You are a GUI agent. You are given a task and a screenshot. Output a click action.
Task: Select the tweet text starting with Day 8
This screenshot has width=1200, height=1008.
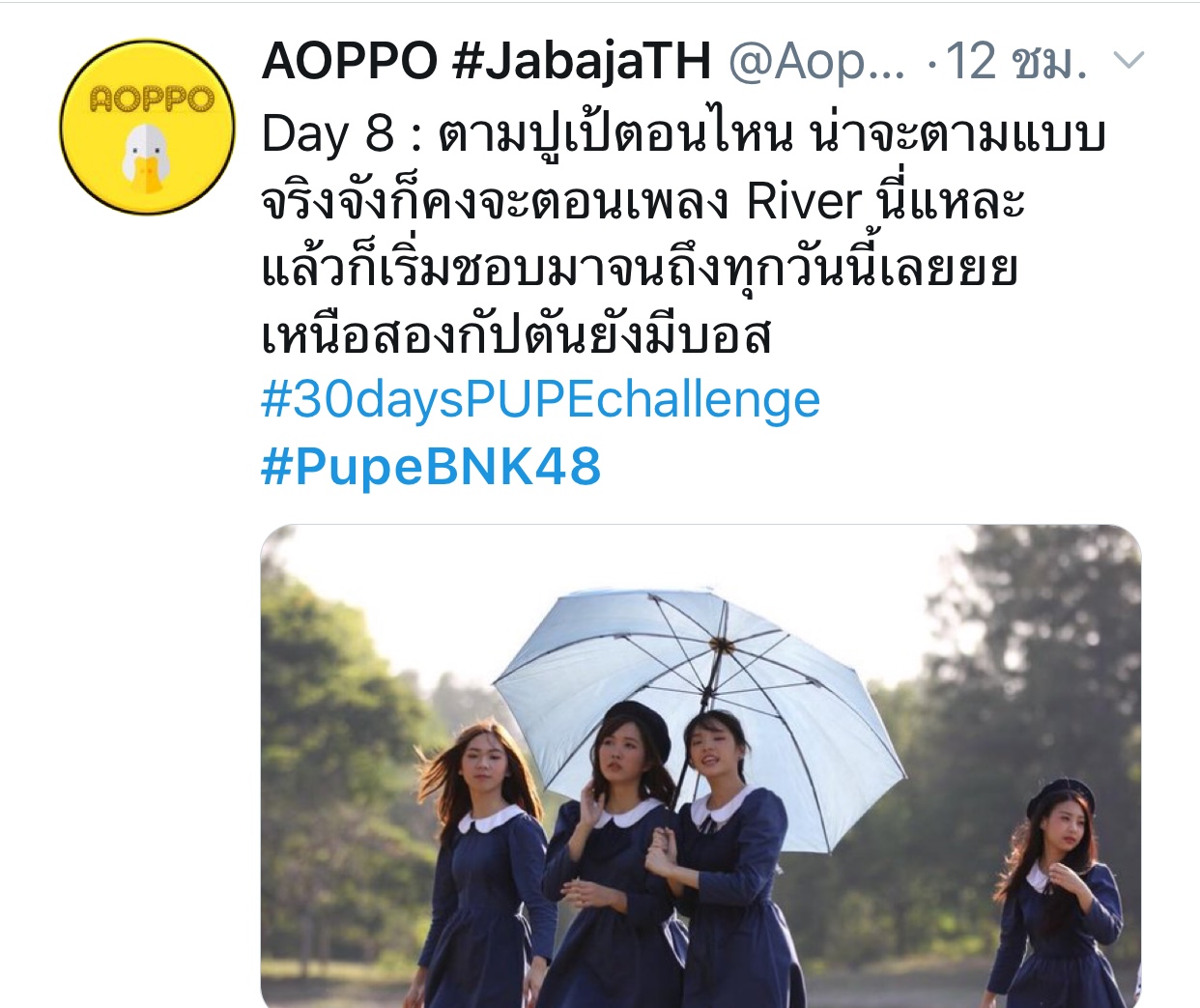[682, 235]
